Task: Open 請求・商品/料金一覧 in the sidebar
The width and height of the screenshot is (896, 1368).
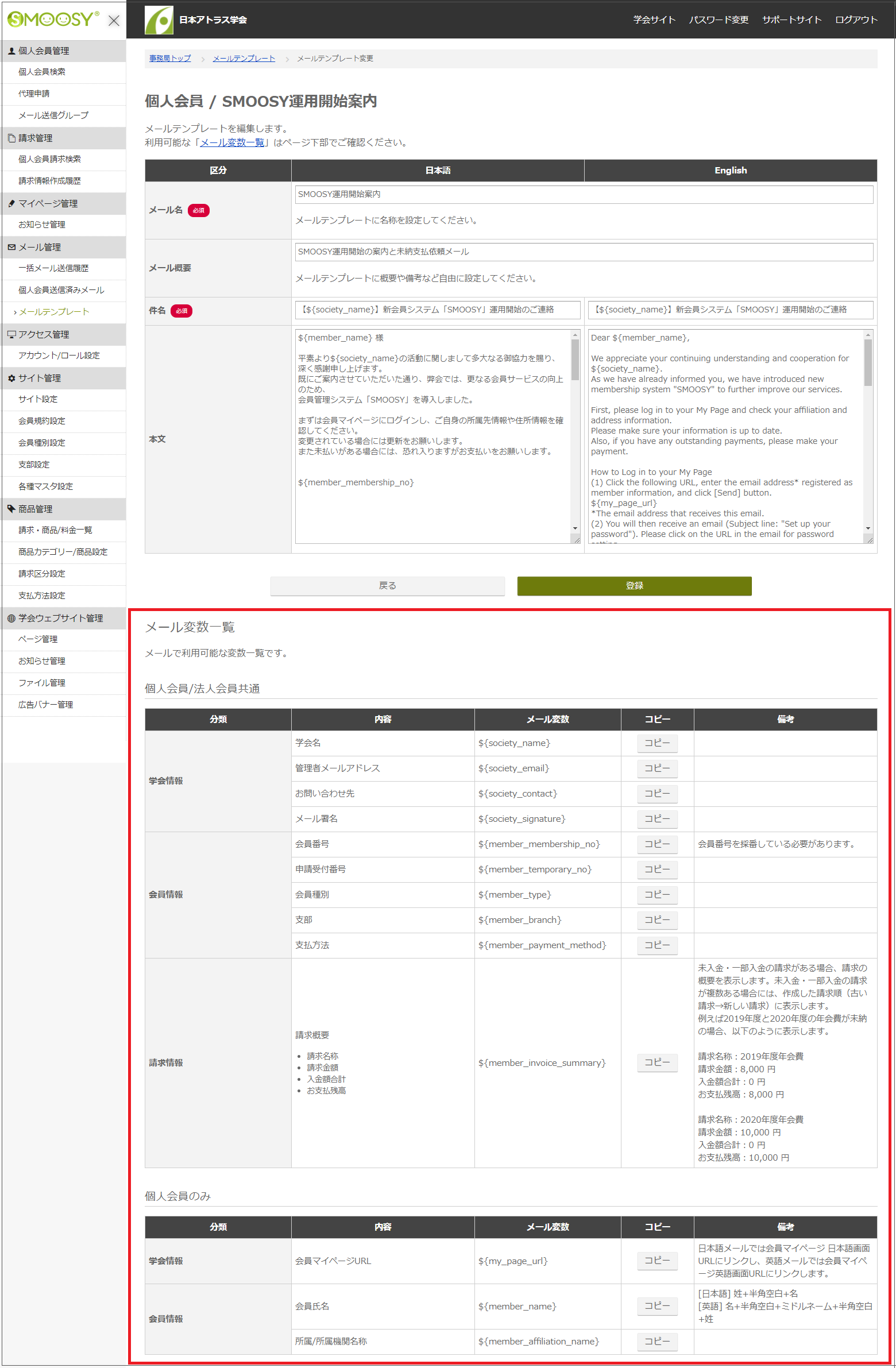Action: [x=55, y=531]
